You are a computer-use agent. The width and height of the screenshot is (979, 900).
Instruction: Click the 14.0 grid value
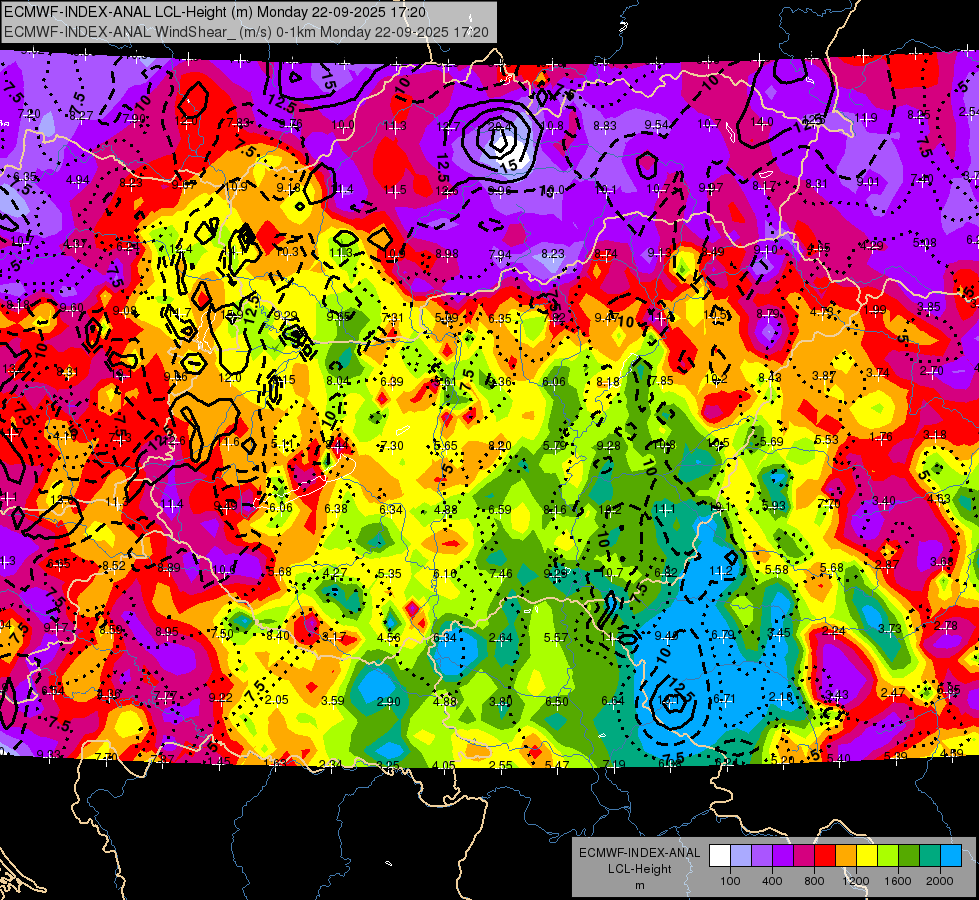click(761, 122)
